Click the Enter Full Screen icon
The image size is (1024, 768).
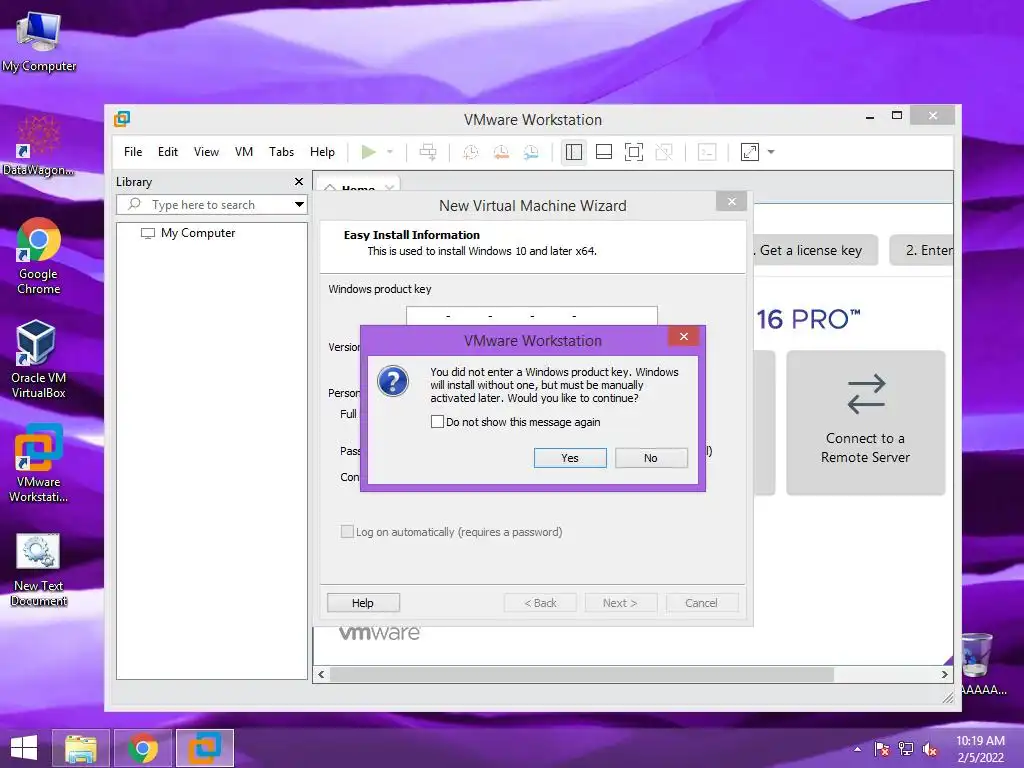pyautogui.click(x=633, y=152)
